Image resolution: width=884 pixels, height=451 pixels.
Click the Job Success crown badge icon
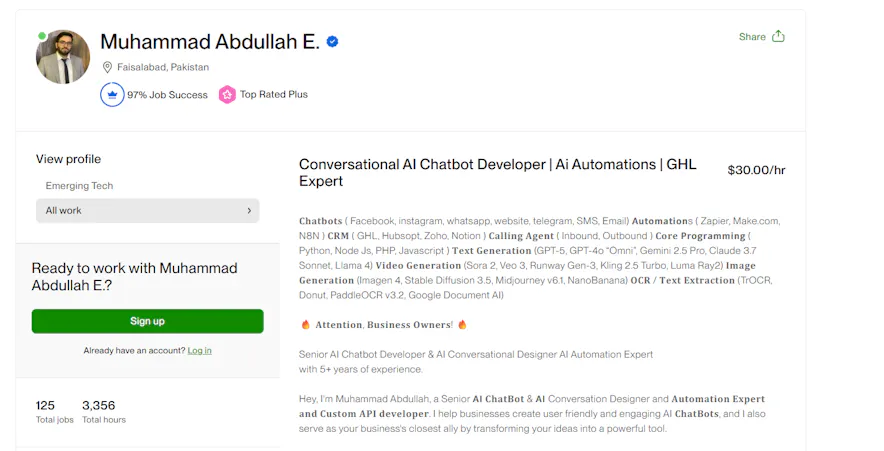click(112, 95)
